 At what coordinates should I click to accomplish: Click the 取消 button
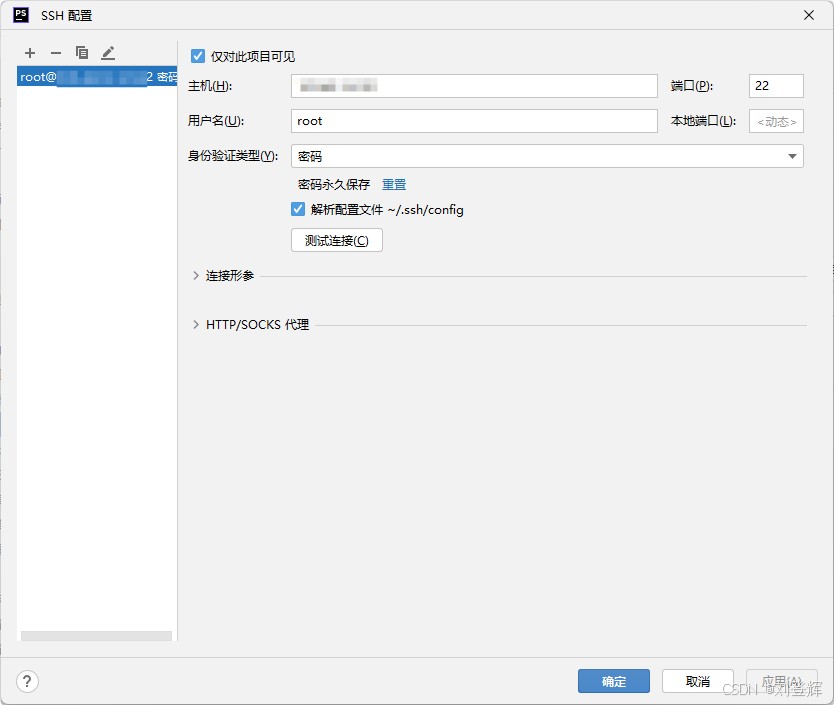(x=697, y=682)
